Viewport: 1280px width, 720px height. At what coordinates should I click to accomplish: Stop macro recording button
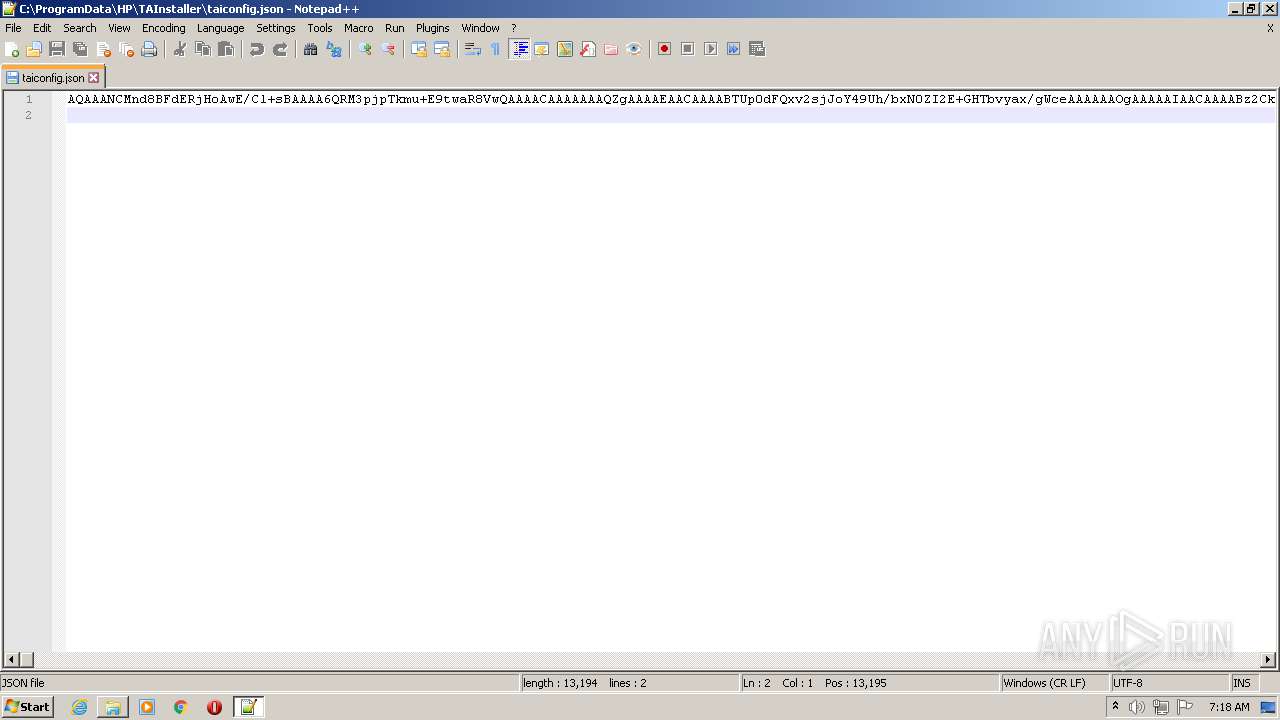[688, 49]
